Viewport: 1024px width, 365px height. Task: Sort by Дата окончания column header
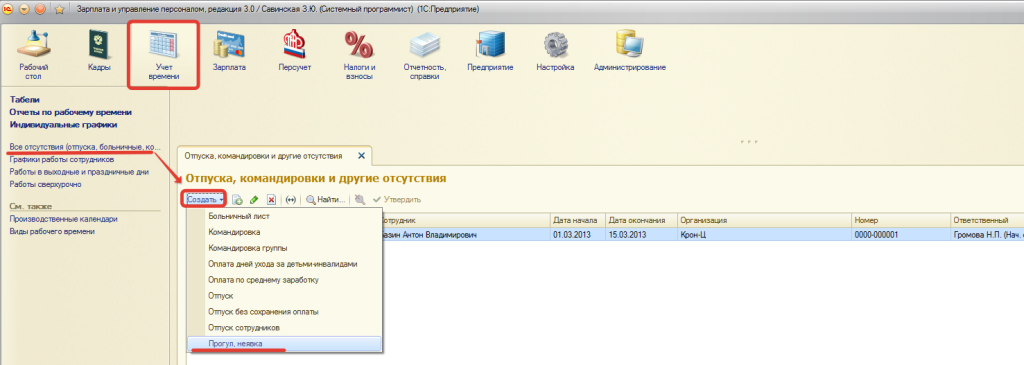click(x=641, y=221)
